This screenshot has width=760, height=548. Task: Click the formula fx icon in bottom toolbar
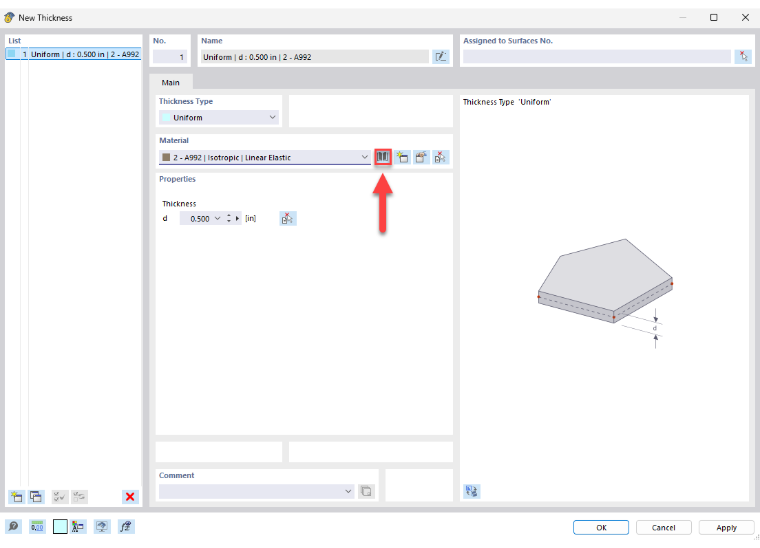pos(126,527)
